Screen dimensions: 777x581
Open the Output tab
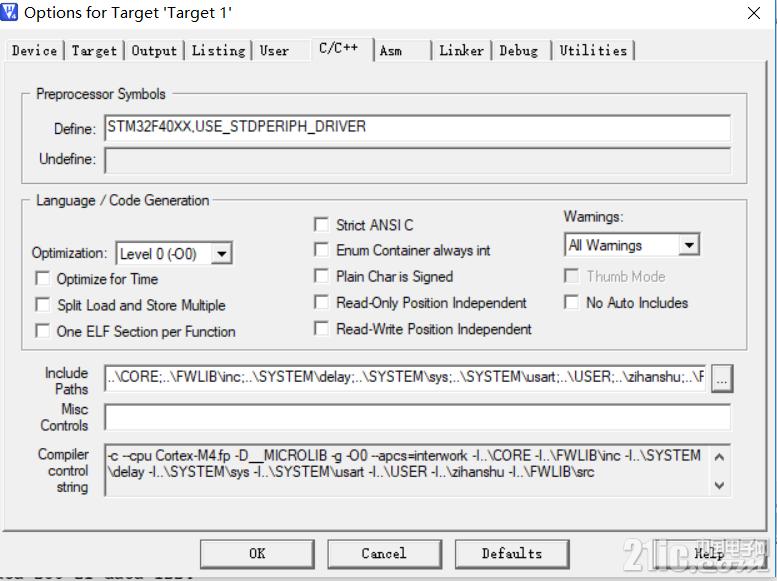[x=154, y=51]
